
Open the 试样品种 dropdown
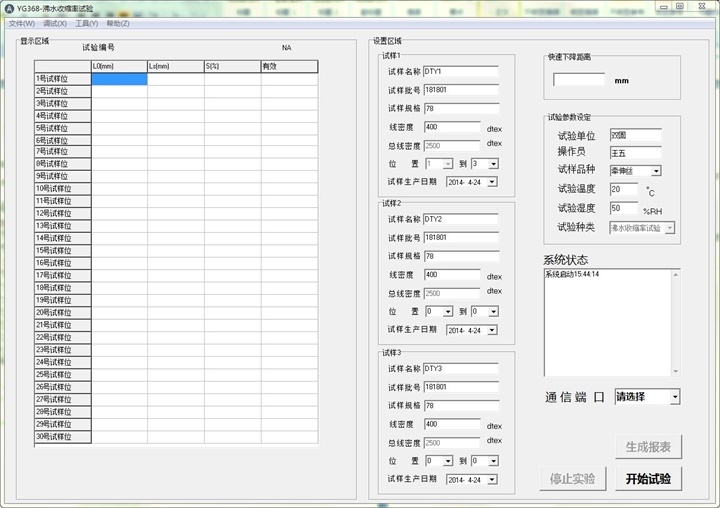(656, 171)
